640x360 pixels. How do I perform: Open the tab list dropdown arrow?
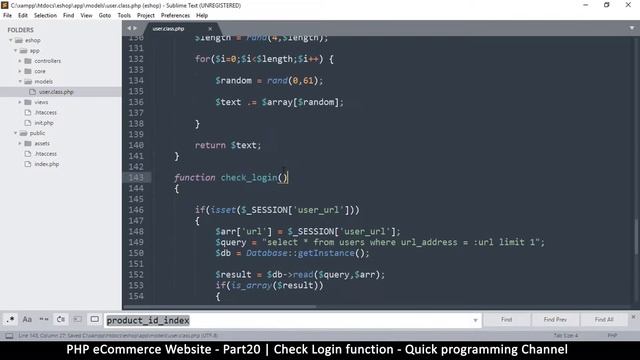click(632, 28)
